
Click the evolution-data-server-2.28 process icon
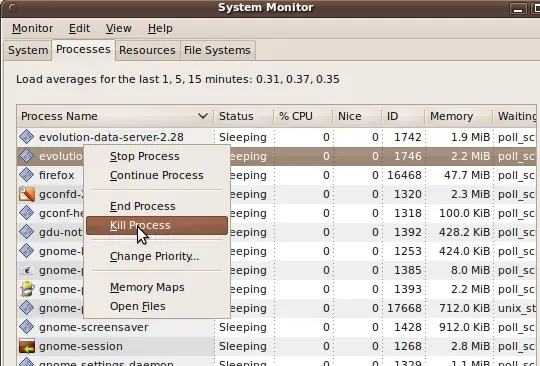(x=27, y=137)
